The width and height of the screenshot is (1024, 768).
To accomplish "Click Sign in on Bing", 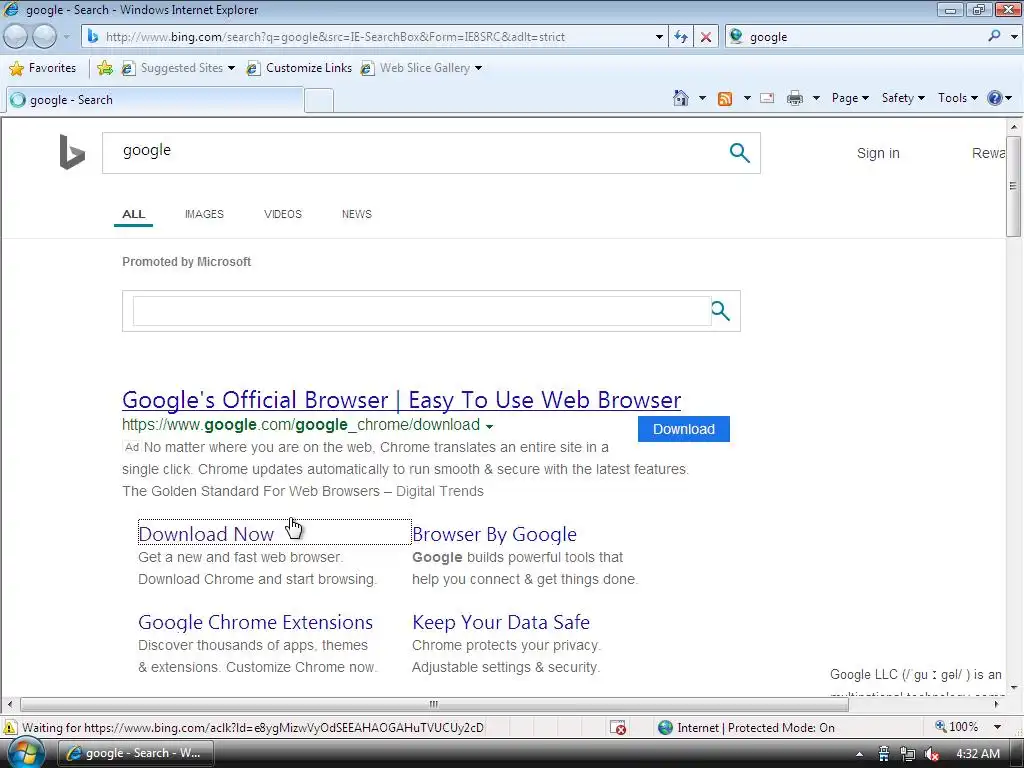I will click(878, 153).
